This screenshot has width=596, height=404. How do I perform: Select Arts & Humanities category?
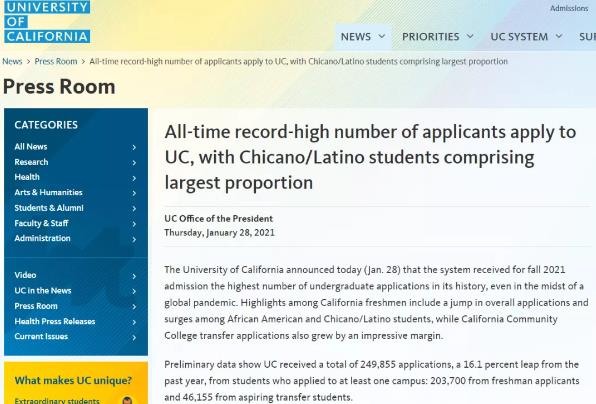(48, 192)
